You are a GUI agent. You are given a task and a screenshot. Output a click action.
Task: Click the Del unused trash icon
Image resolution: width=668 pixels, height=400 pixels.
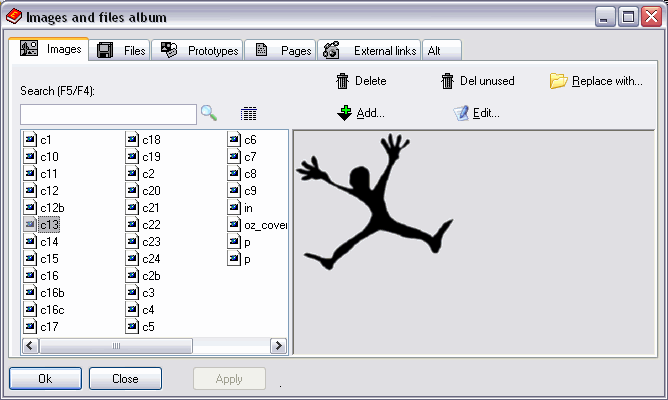click(x=448, y=81)
